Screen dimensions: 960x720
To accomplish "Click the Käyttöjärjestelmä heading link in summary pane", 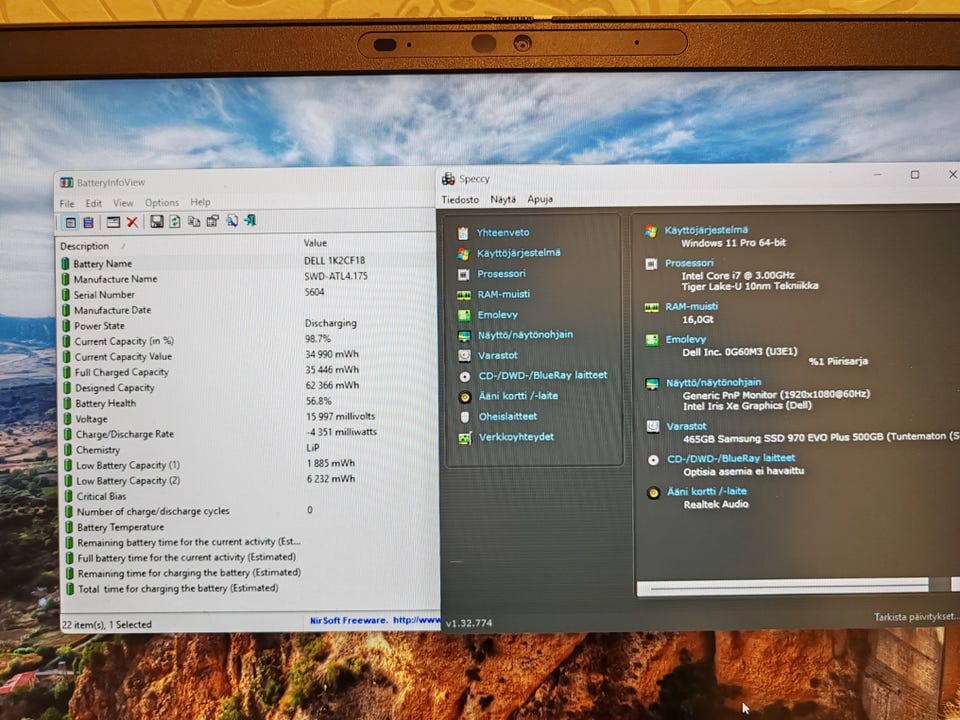I will (x=706, y=230).
